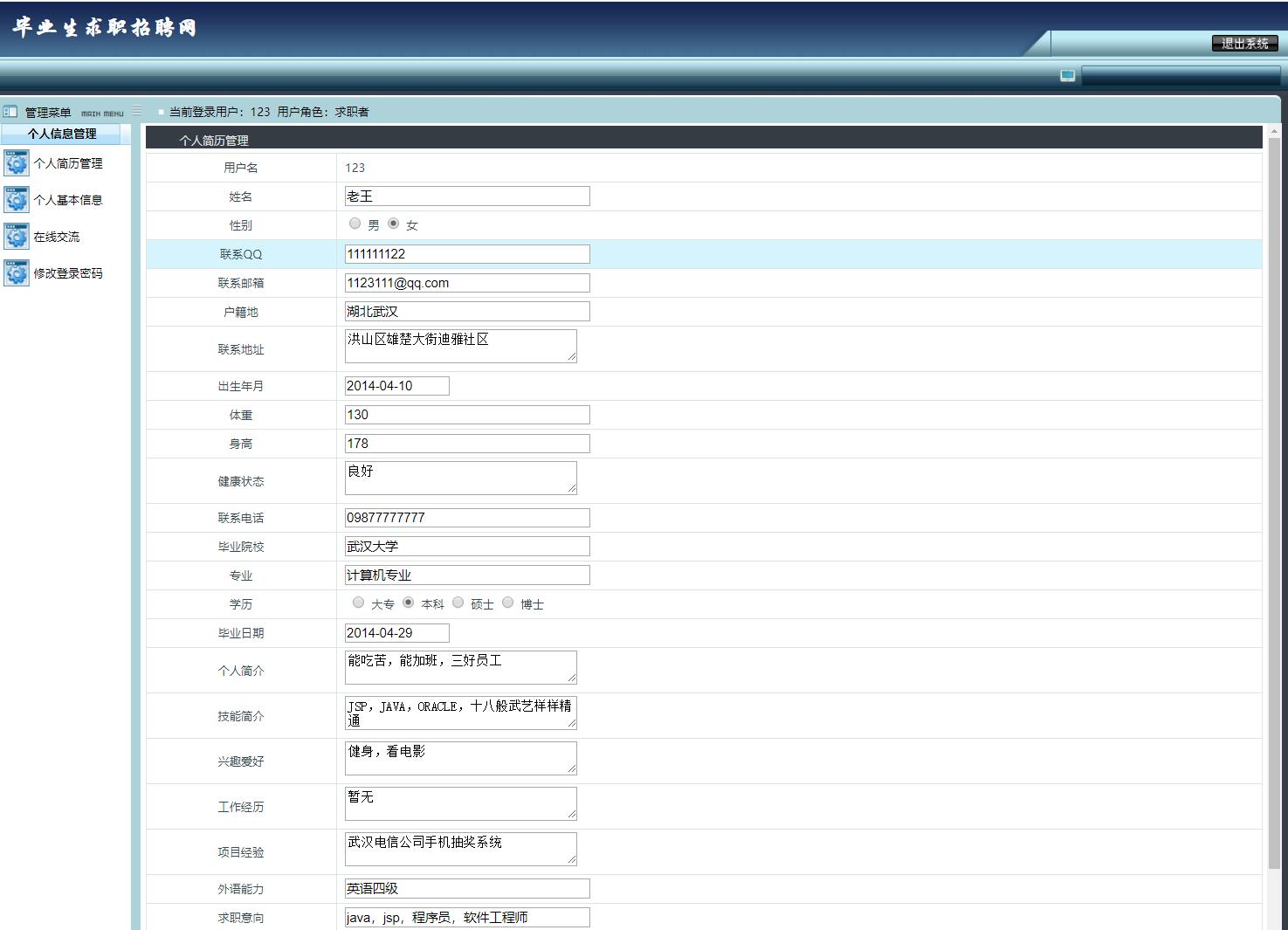Screen dimensions: 1288x930
Task: Click the gear icon beside 修改登录密码
Action: 17,272
